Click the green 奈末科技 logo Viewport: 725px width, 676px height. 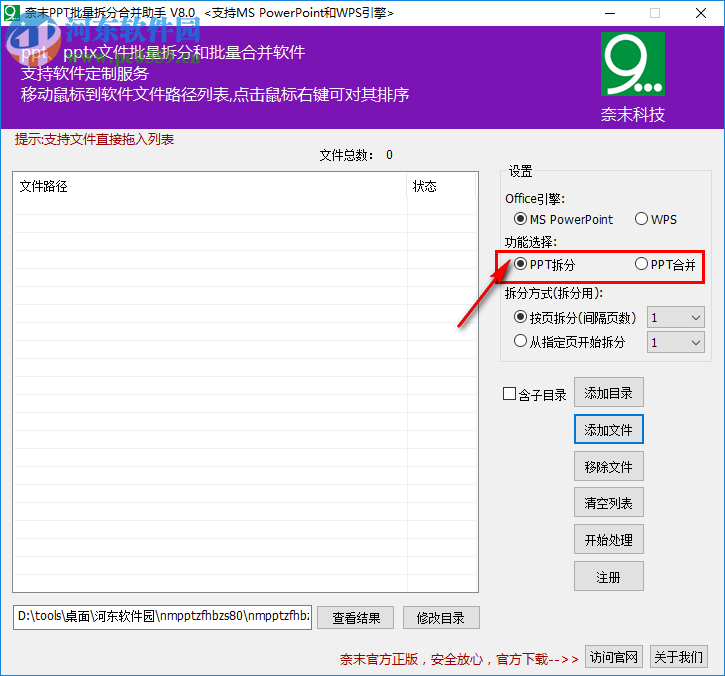(x=633, y=64)
